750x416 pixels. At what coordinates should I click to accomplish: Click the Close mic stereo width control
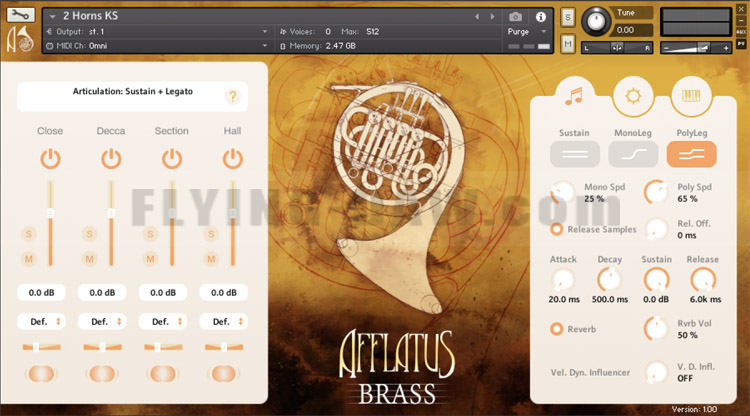(42, 374)
